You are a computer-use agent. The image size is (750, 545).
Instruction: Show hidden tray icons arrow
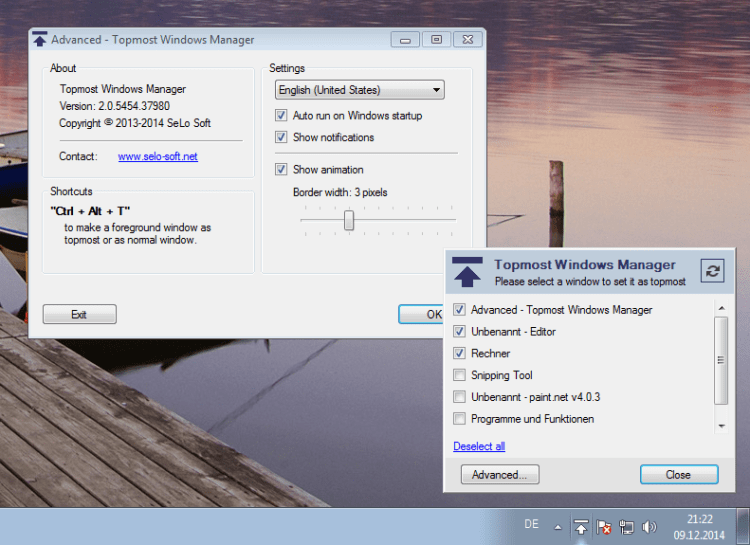tap(558, 527)
